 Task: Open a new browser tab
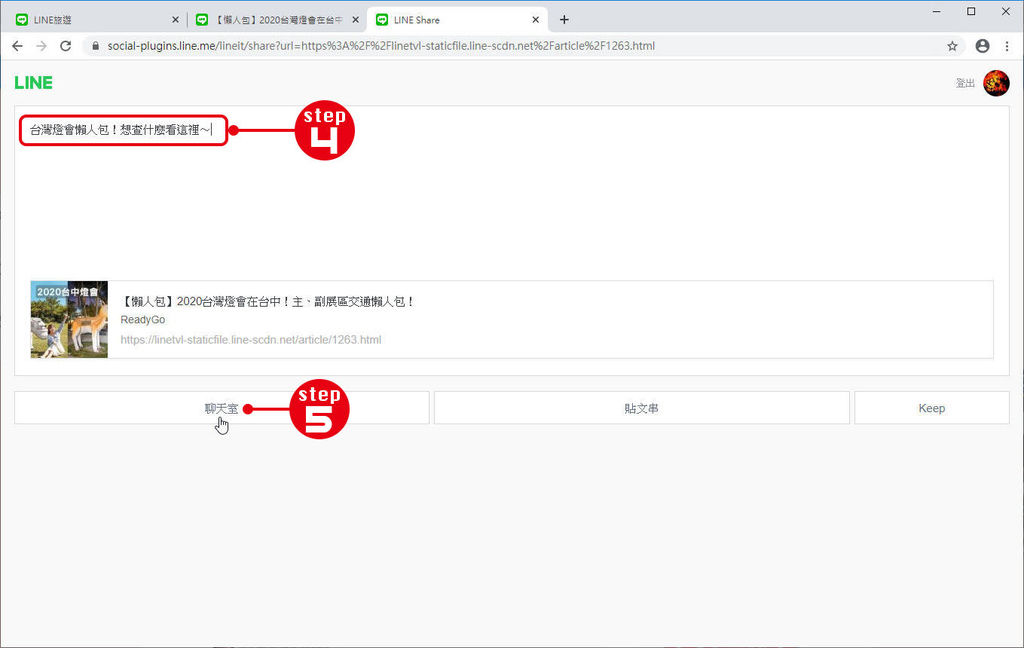coord(564,20)
